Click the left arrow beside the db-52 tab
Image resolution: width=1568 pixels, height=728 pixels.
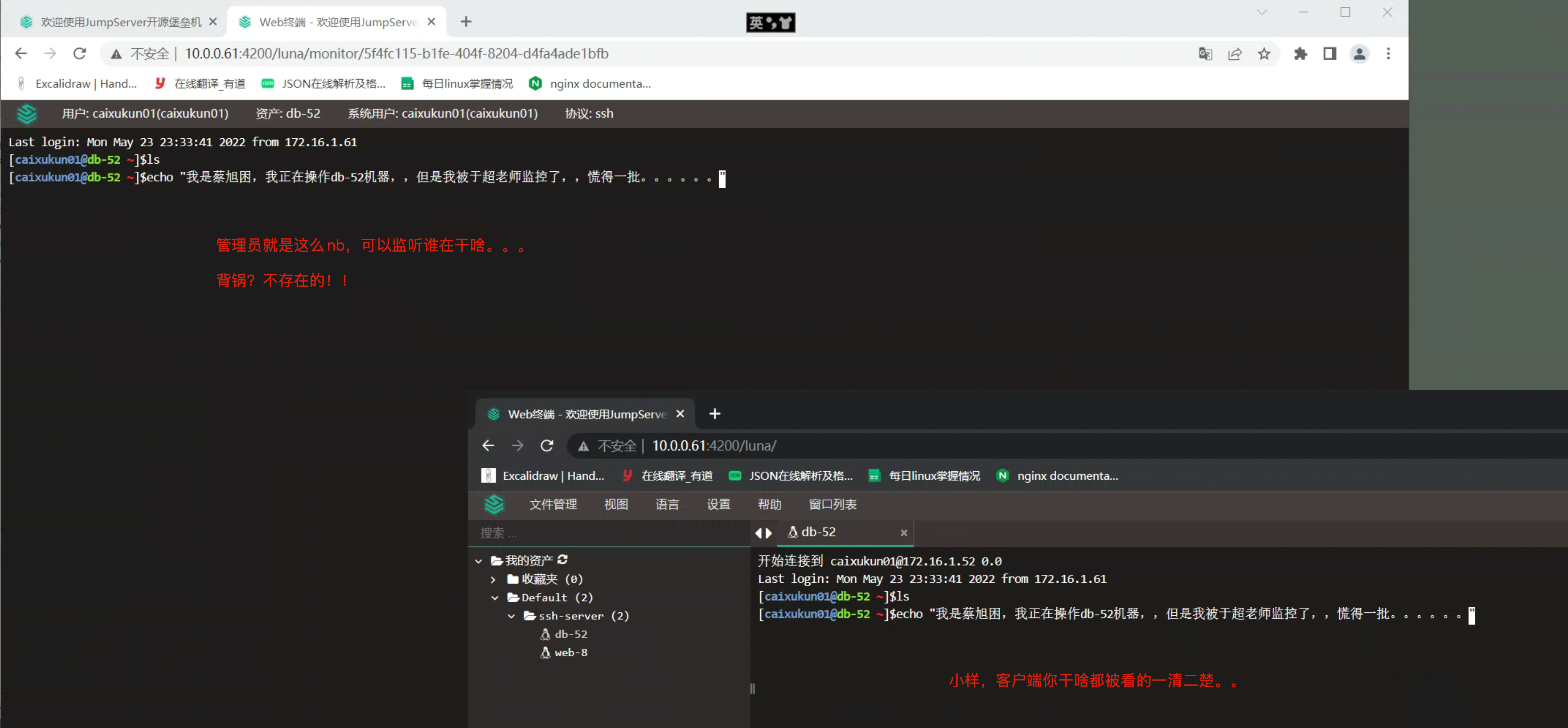coord(759,533)
